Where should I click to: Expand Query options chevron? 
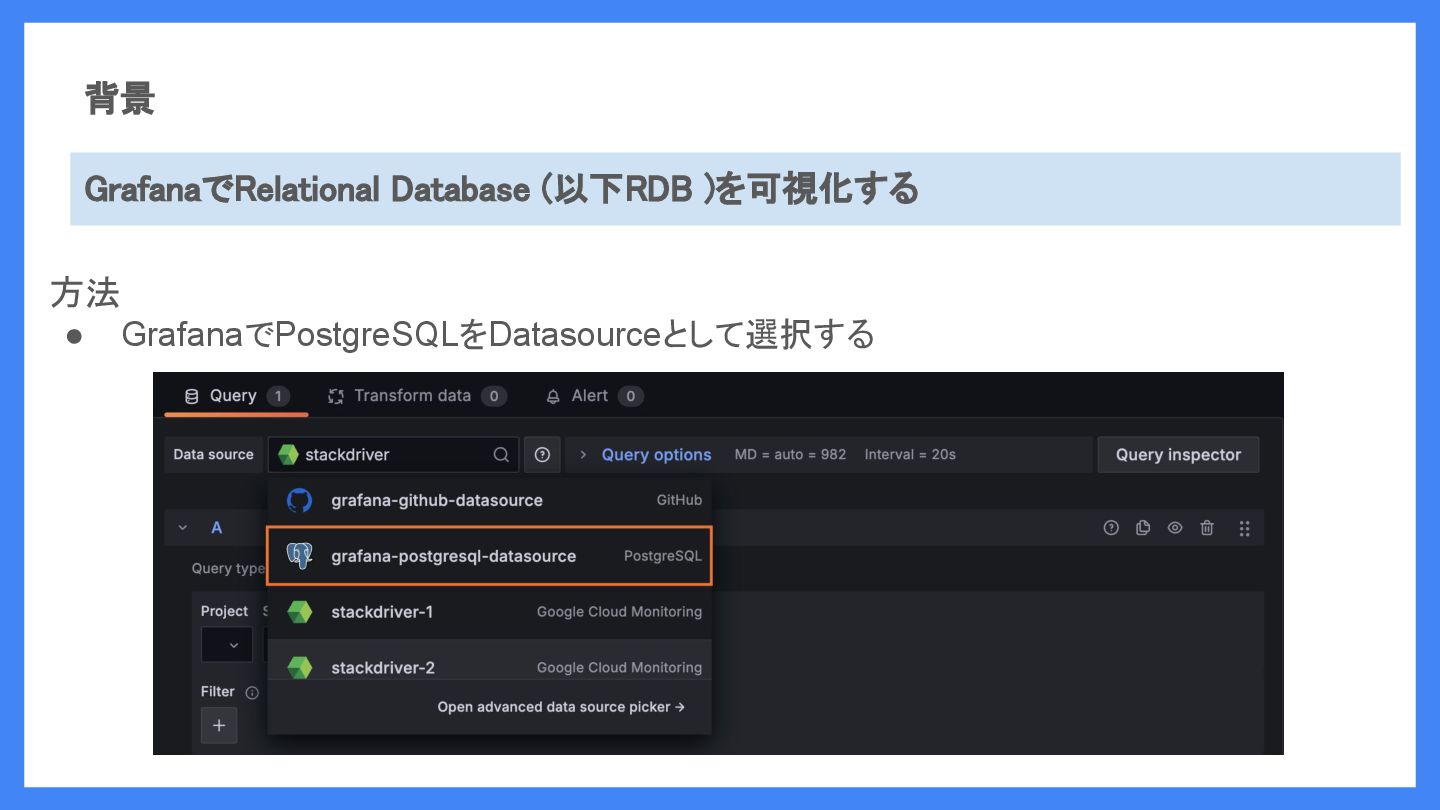point(583,454)
